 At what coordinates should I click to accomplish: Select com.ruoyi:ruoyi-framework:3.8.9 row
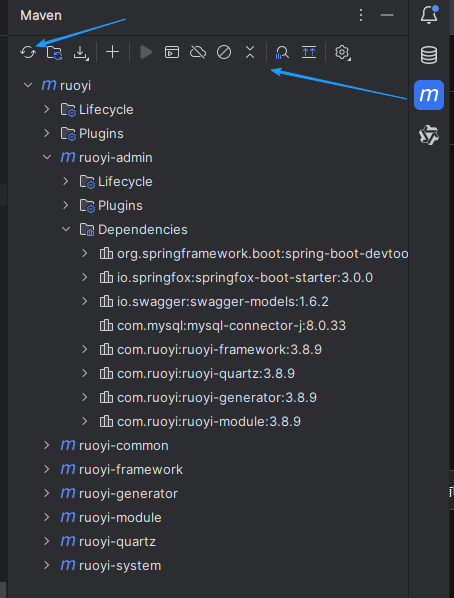click(208, 350)
